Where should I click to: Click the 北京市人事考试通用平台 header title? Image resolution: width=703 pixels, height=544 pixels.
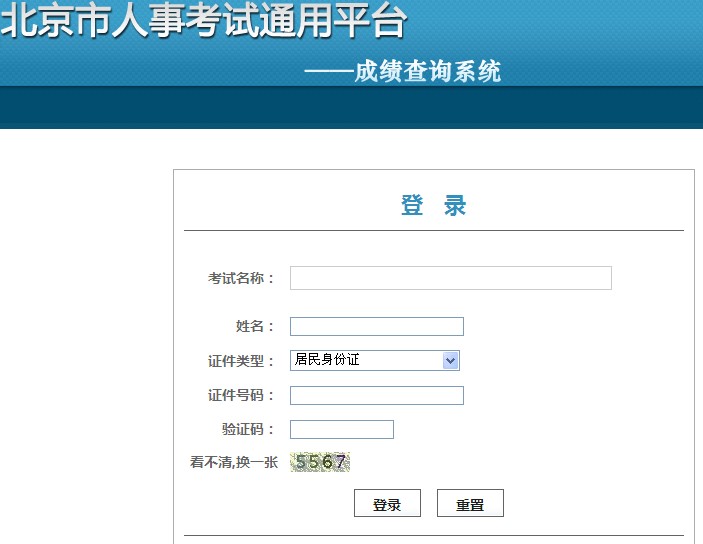coord(204,22)
